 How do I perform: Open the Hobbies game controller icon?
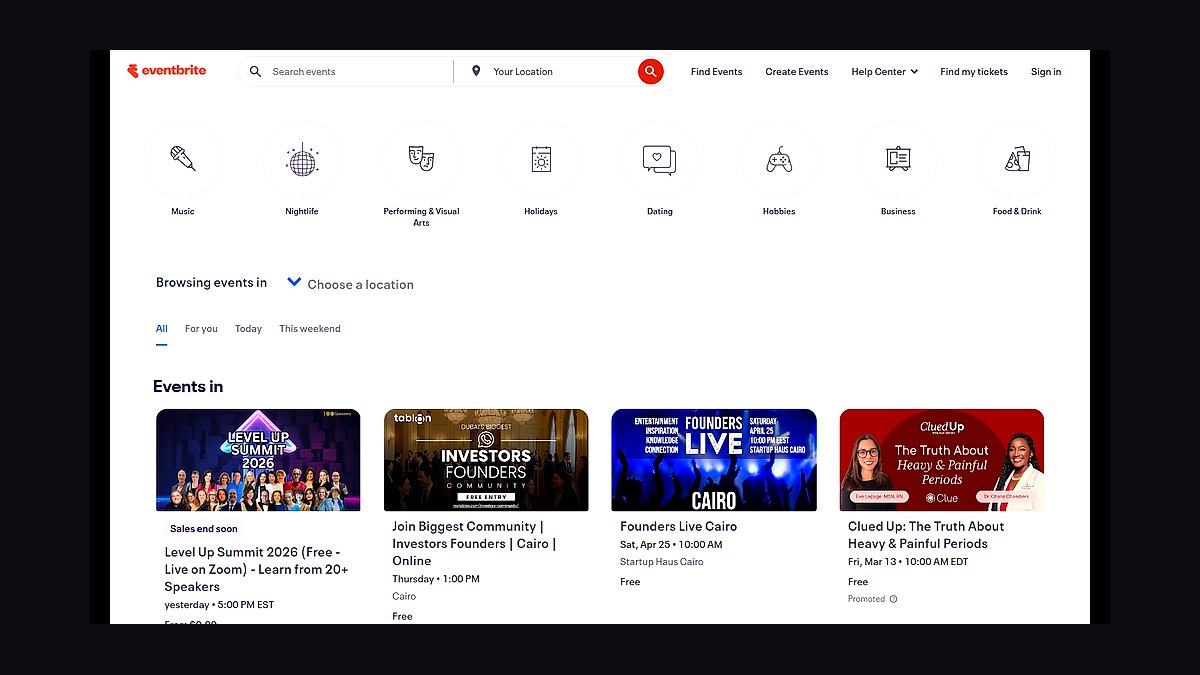point(779,159)
